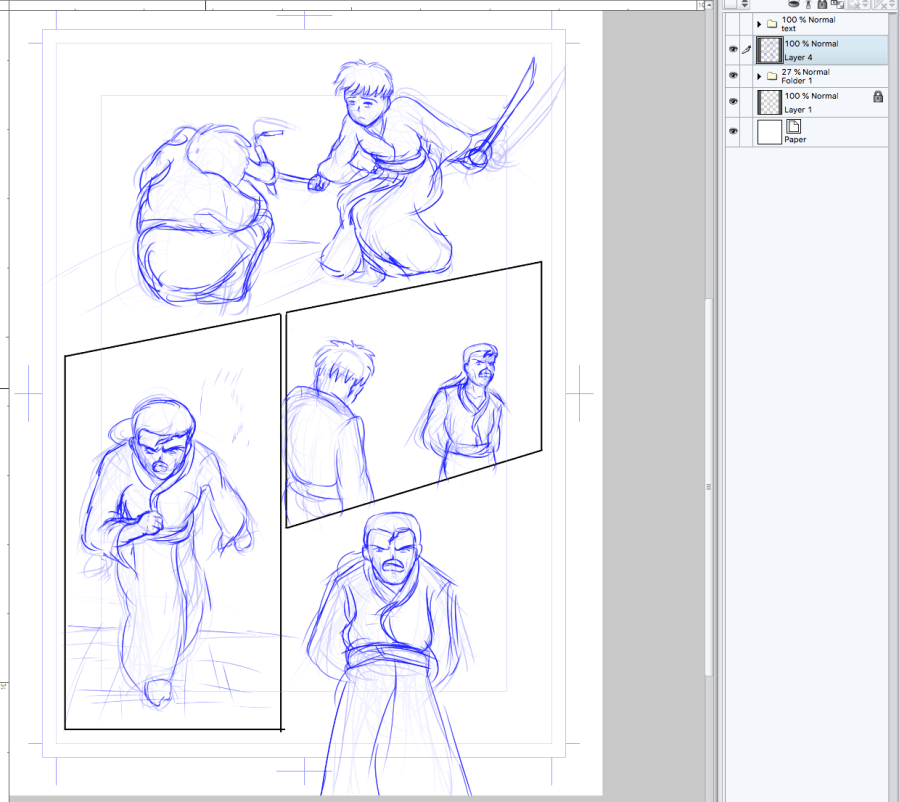The image size is (899, 802).
Task: Click the canvas vertical scrollbar
Action: (709, 400)
